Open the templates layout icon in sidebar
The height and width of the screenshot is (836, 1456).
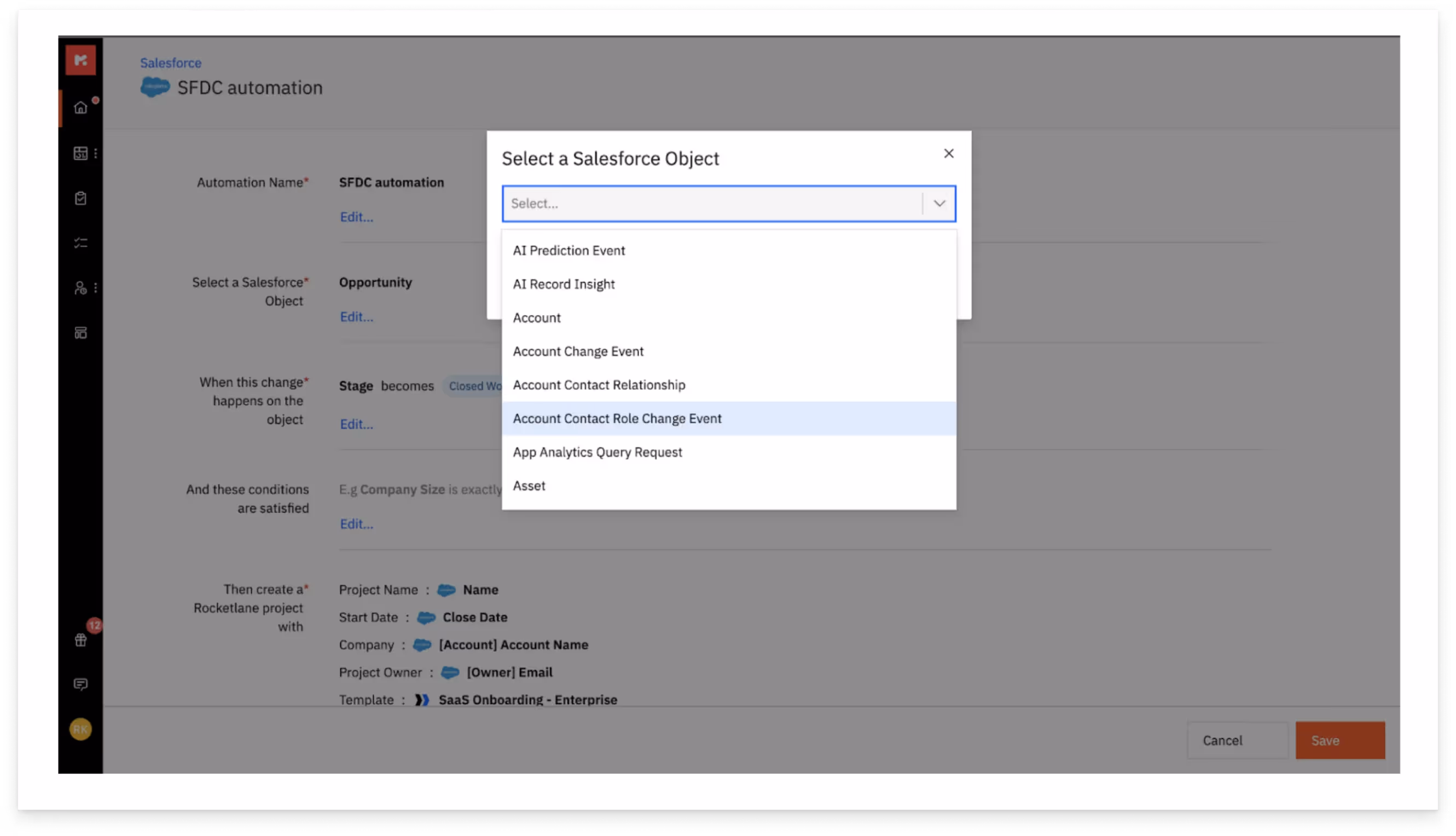click(x=80, y=333)
